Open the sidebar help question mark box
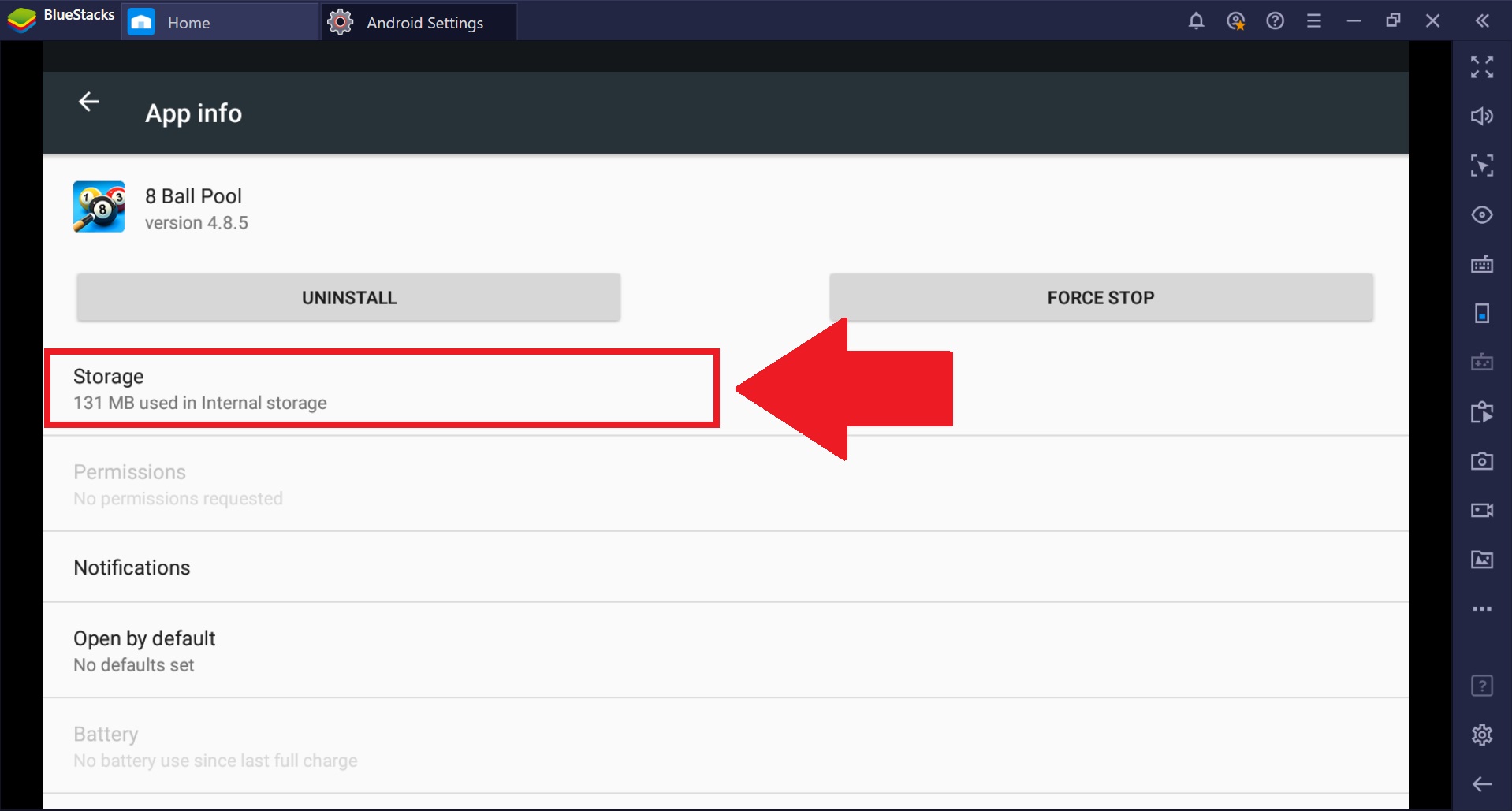 1482,686
